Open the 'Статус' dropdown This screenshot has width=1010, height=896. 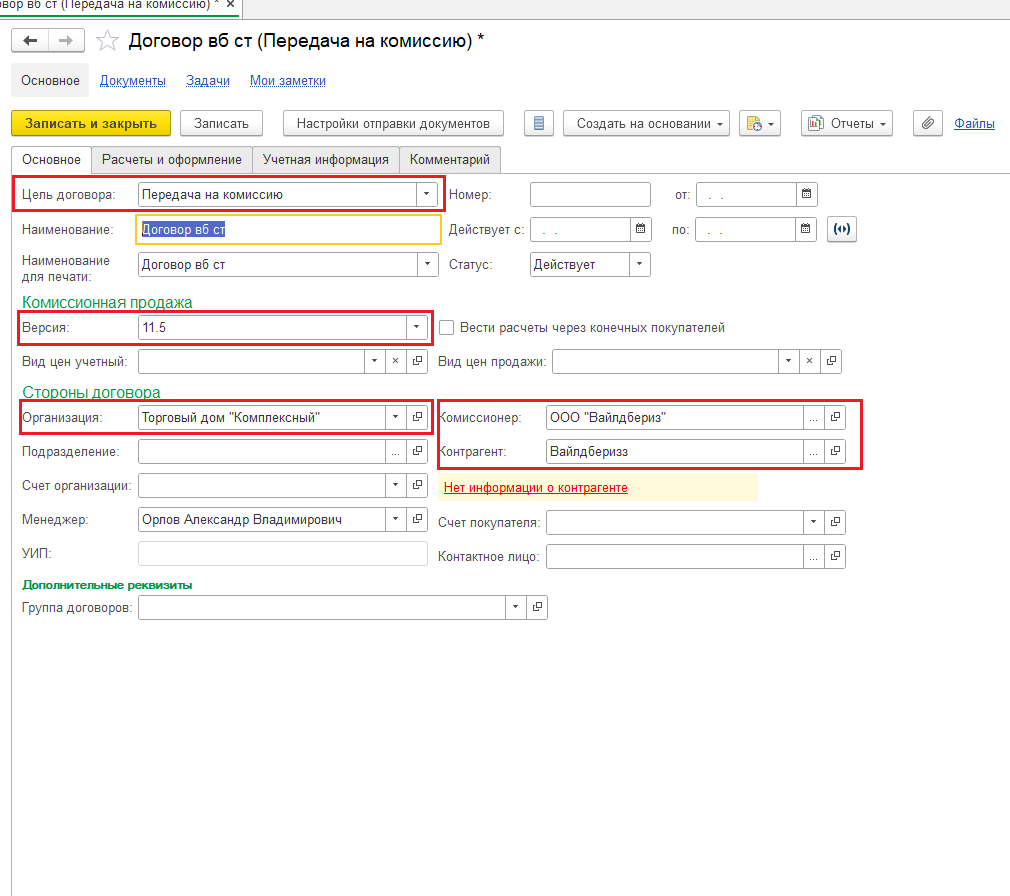point(640,264)
